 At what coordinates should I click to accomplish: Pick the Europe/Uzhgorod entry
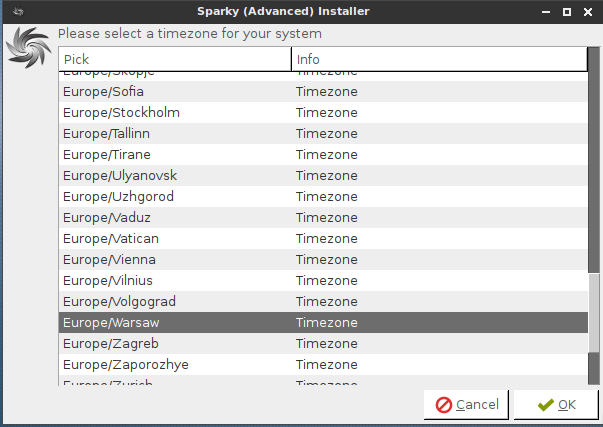(323, 197)
